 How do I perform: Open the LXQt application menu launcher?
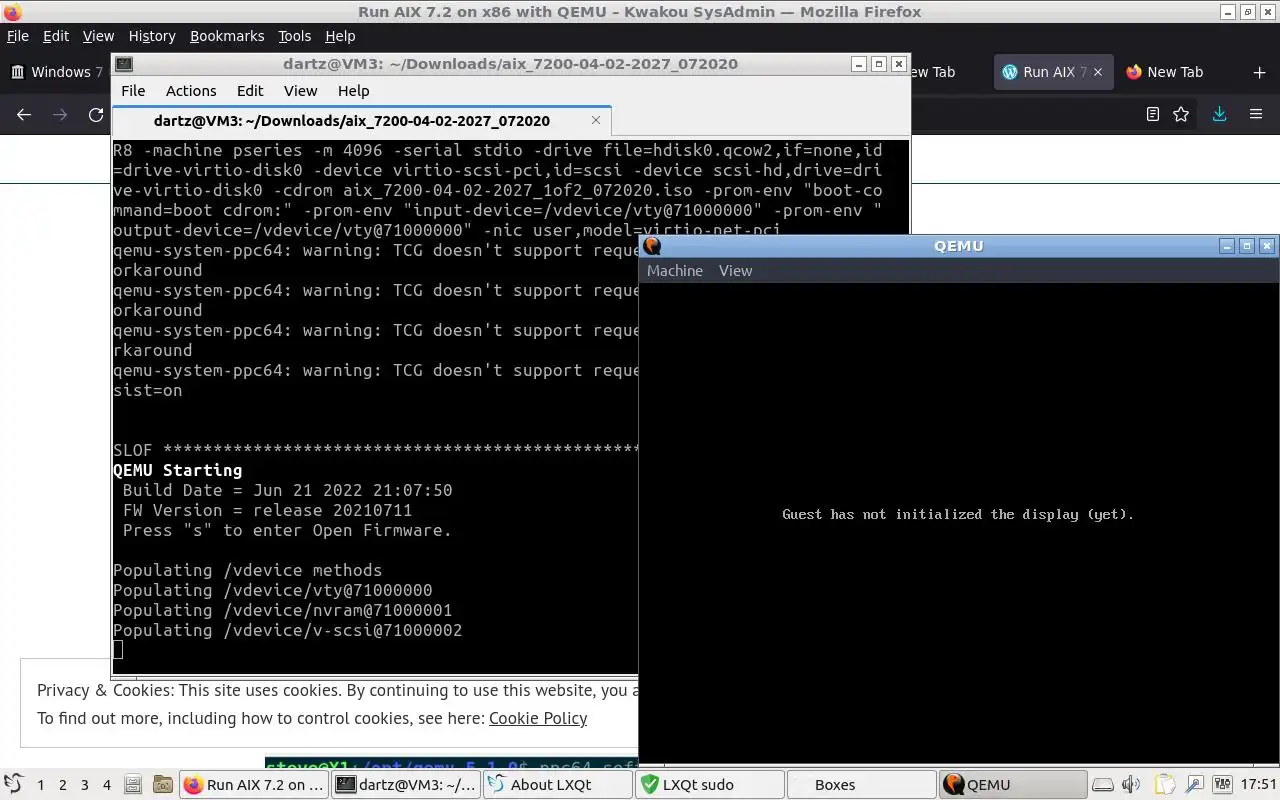tap(13, 785)
